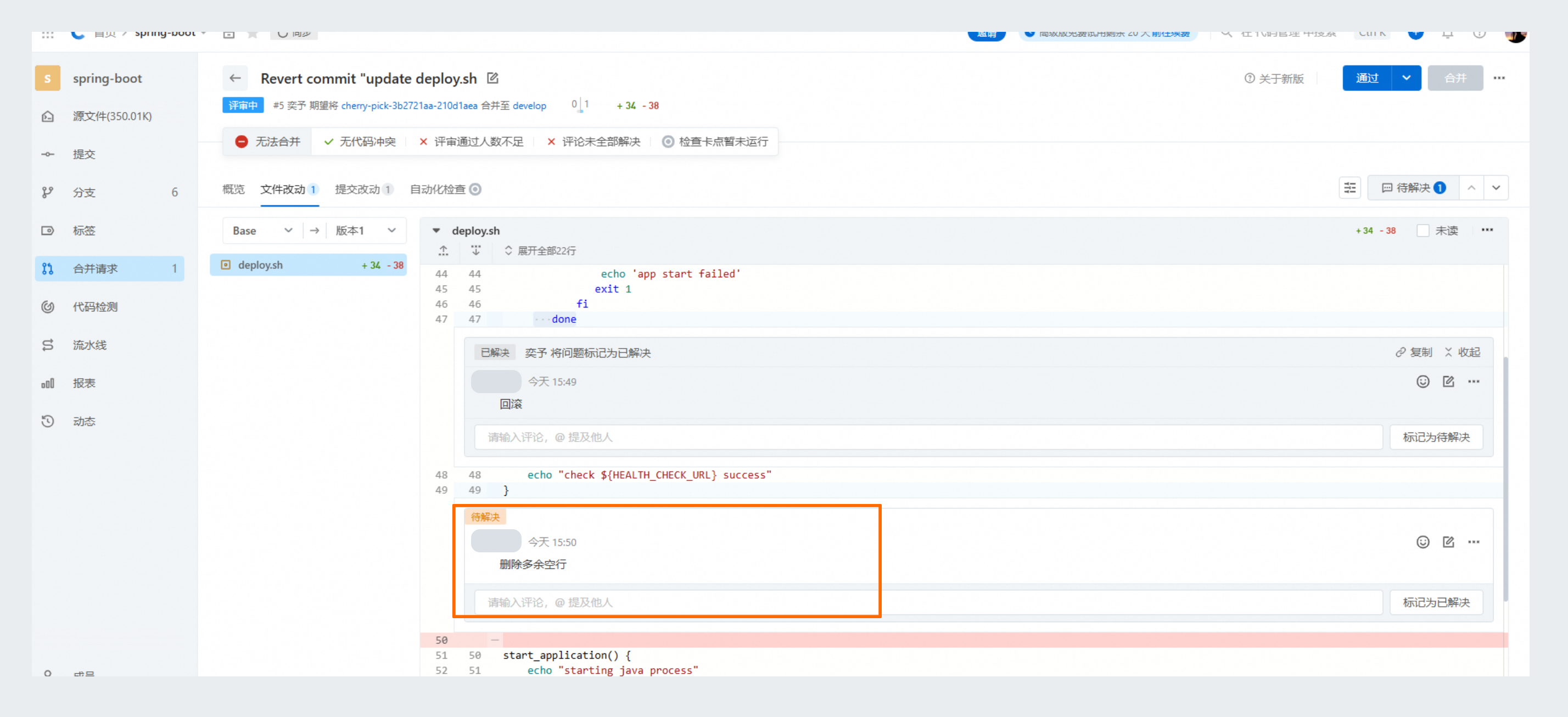Expand all 22 hidden lines
The image size is (1568, 717).
point(540,251)
